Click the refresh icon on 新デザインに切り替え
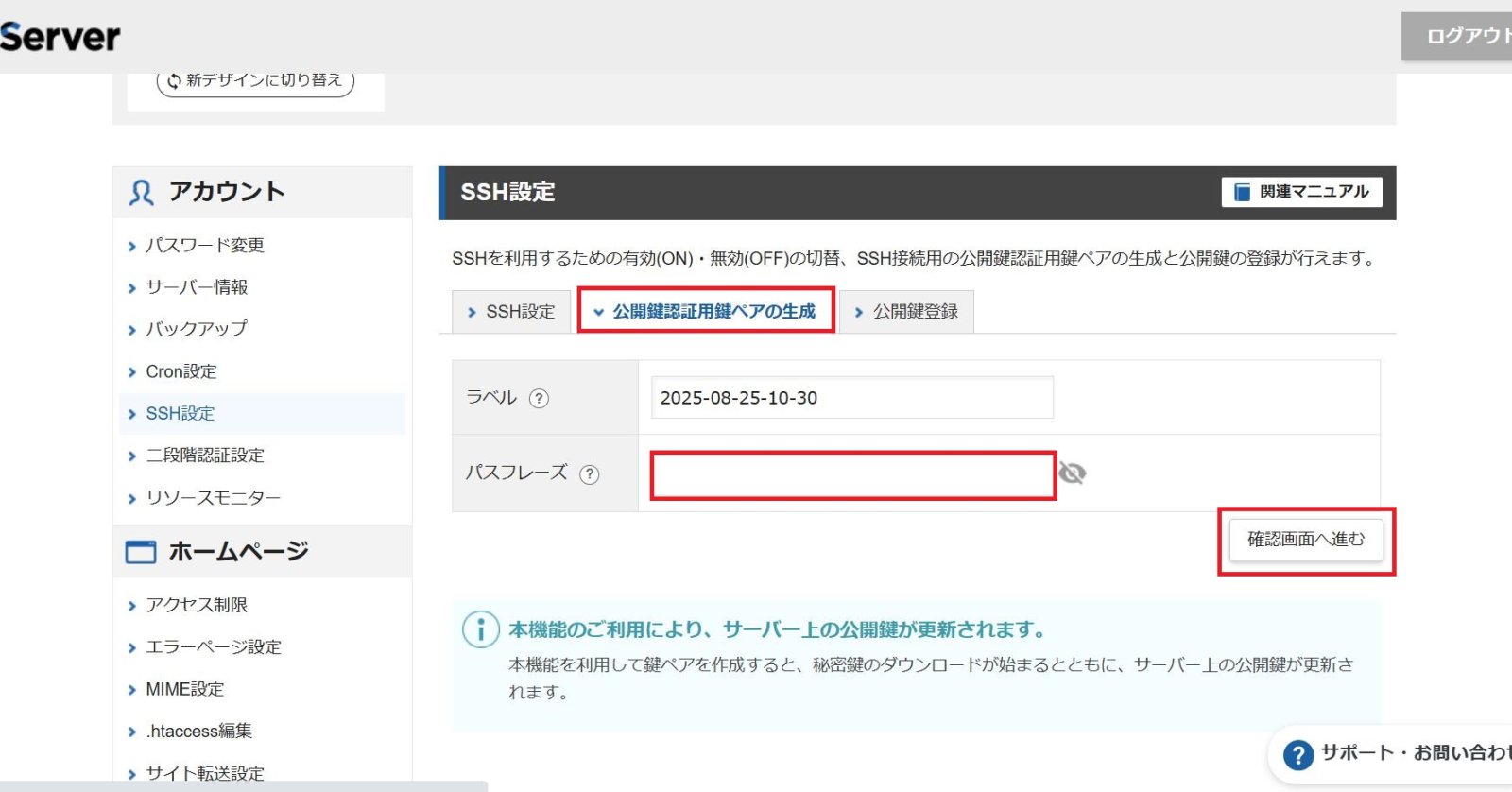This screenshot has width=1512, height=792. click(x=174, y=81)
